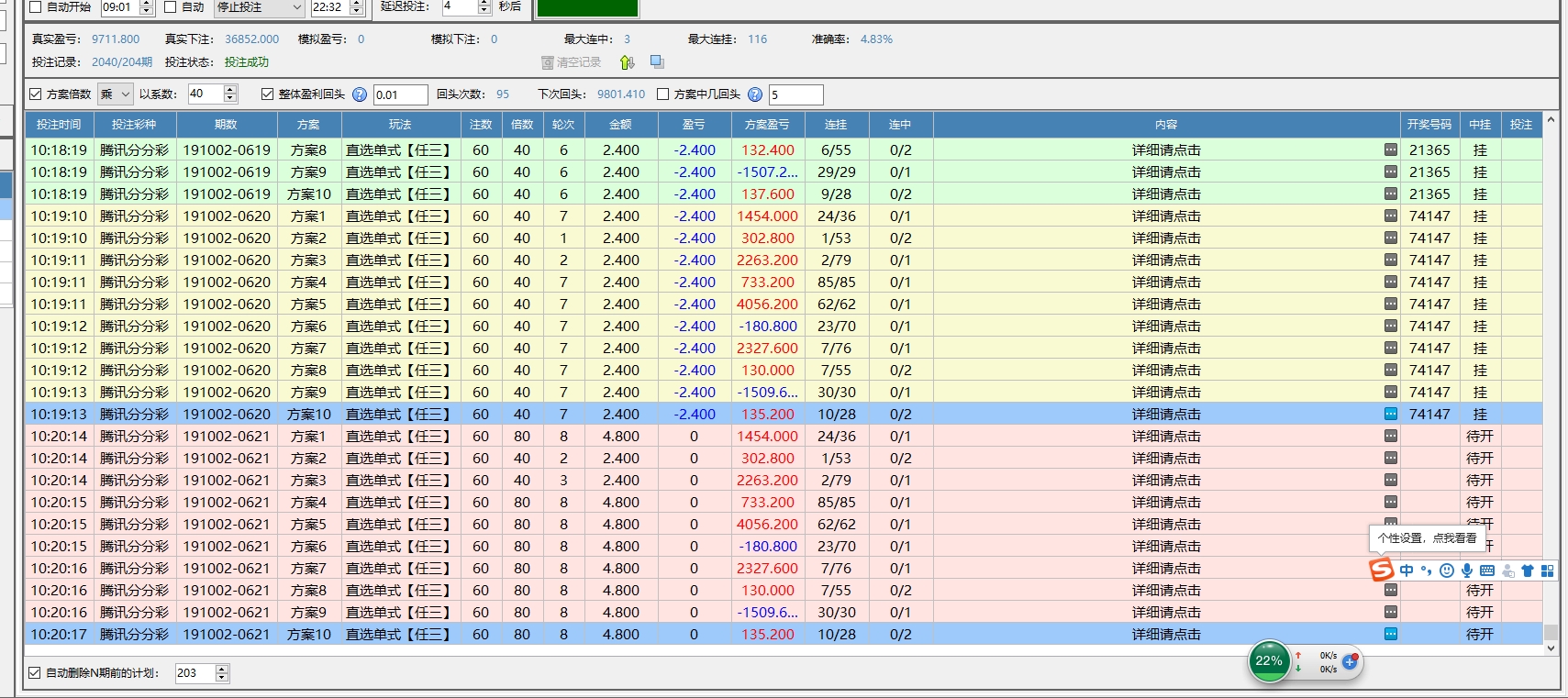Click the 个性设置，点我看看 tooltip
1568x698 pixels.
click(x=1427, y=538)
